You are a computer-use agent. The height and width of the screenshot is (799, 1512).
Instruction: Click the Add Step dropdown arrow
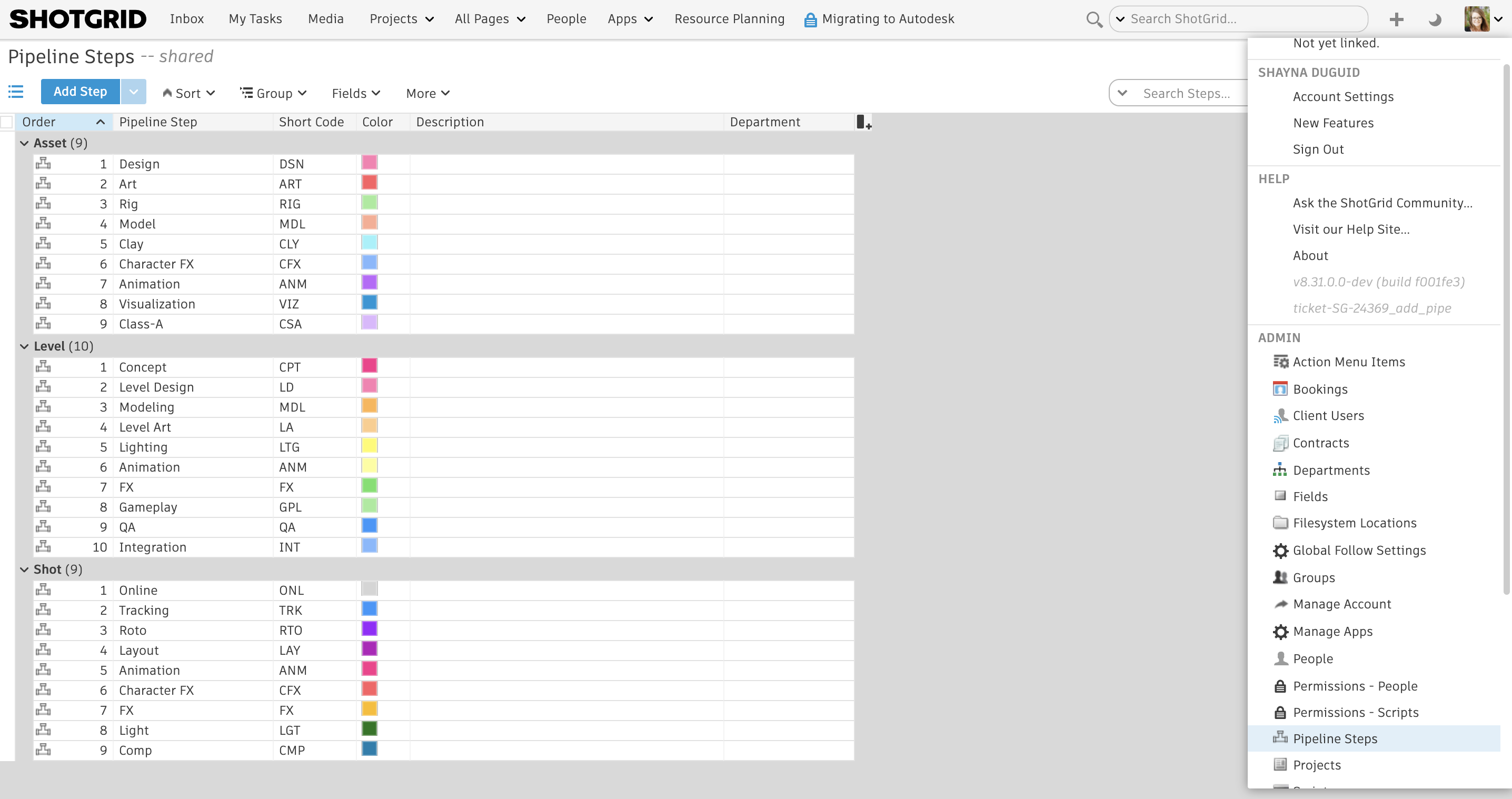pos(133,92)
